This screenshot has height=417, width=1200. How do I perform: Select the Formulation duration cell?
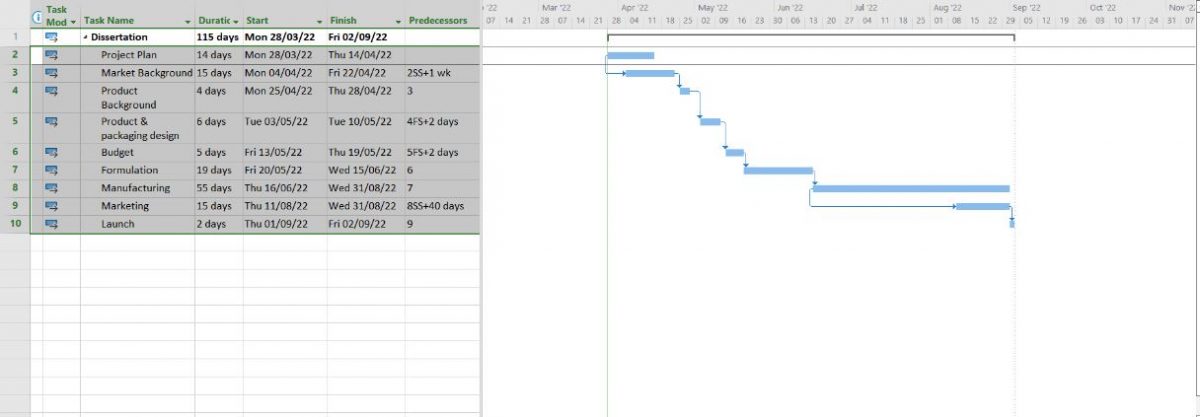(218, 170)
